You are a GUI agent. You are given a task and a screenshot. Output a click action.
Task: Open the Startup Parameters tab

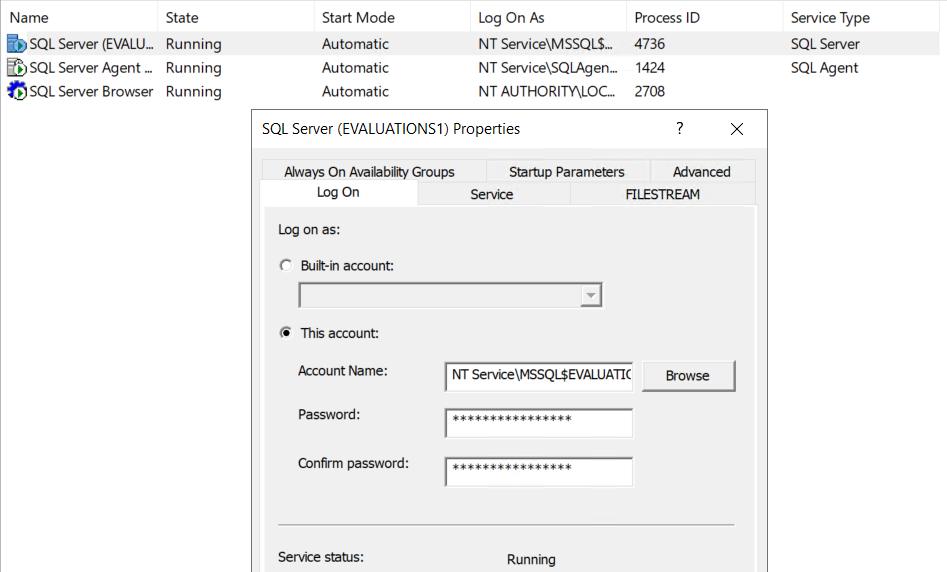click(x=567, y=172)
